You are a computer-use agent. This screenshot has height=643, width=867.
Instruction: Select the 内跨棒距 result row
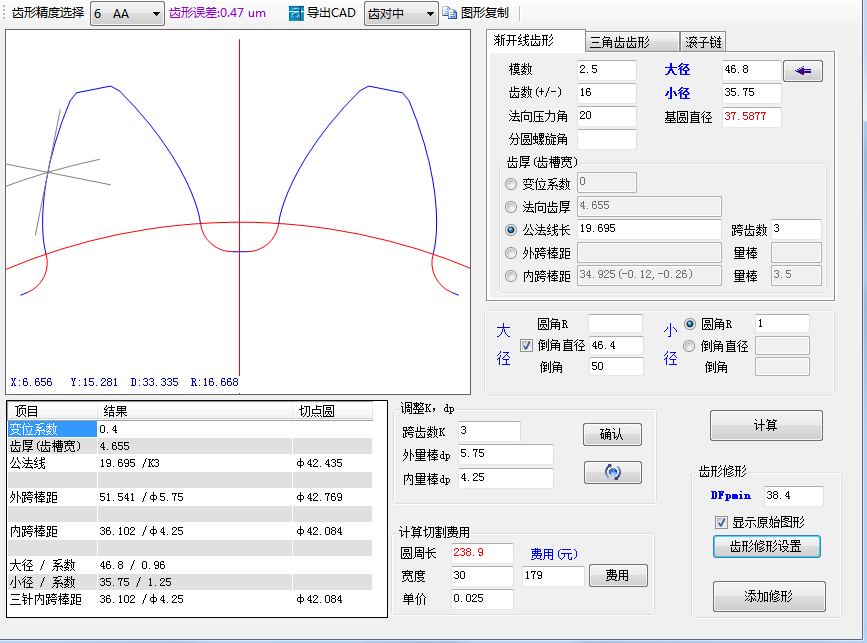coord(190,531)
